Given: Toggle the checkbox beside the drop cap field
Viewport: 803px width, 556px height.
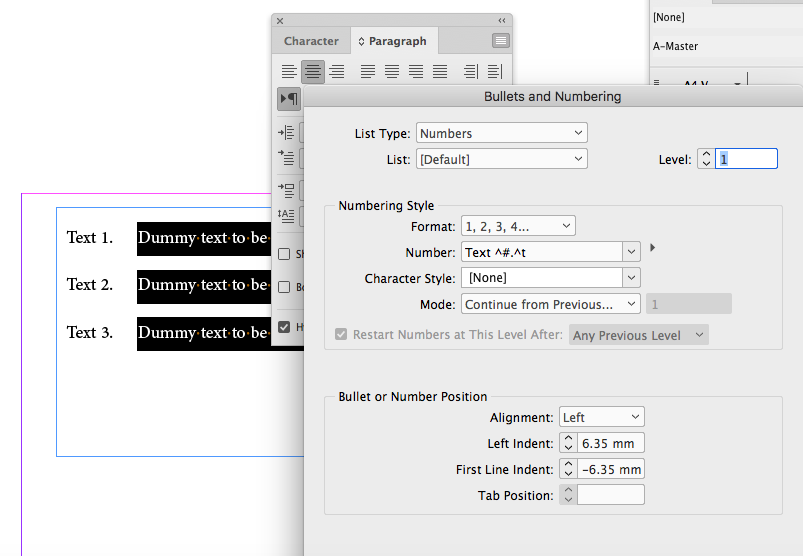Looking at the screenshot, I should pyautogui.click(x=285, y=254).
